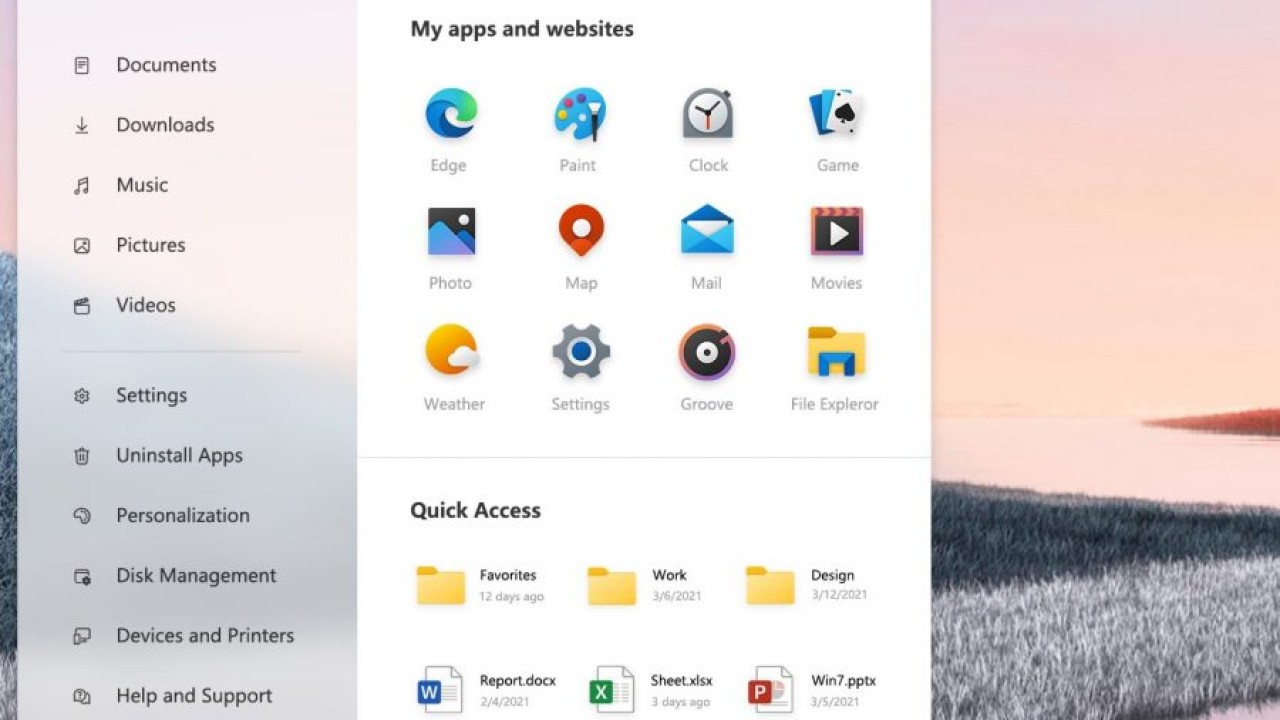Launch the Photo app
Image resolution: width=1280 pixels, height=720 pixels.
tap(451, 232)
